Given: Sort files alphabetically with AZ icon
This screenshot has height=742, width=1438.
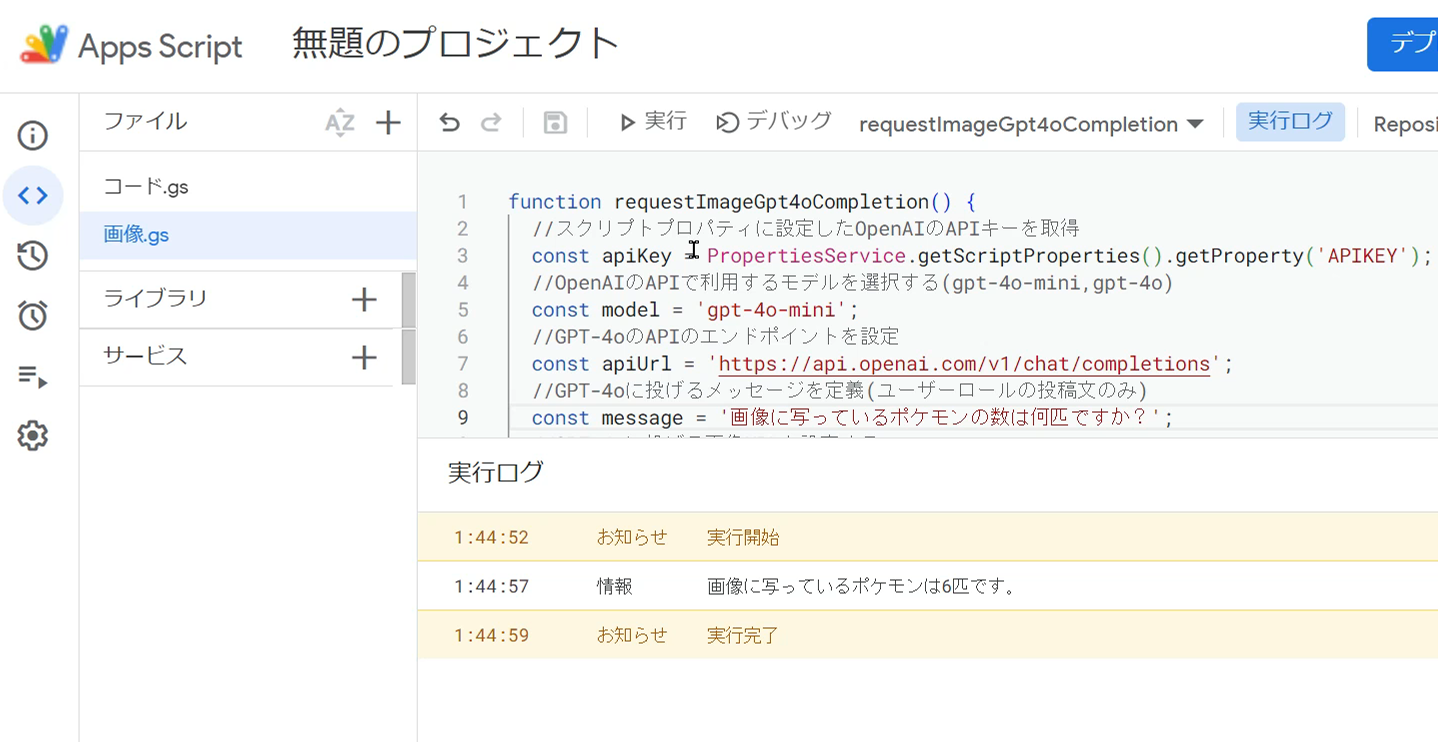Looking at the screenshot, I should [340, 123].
